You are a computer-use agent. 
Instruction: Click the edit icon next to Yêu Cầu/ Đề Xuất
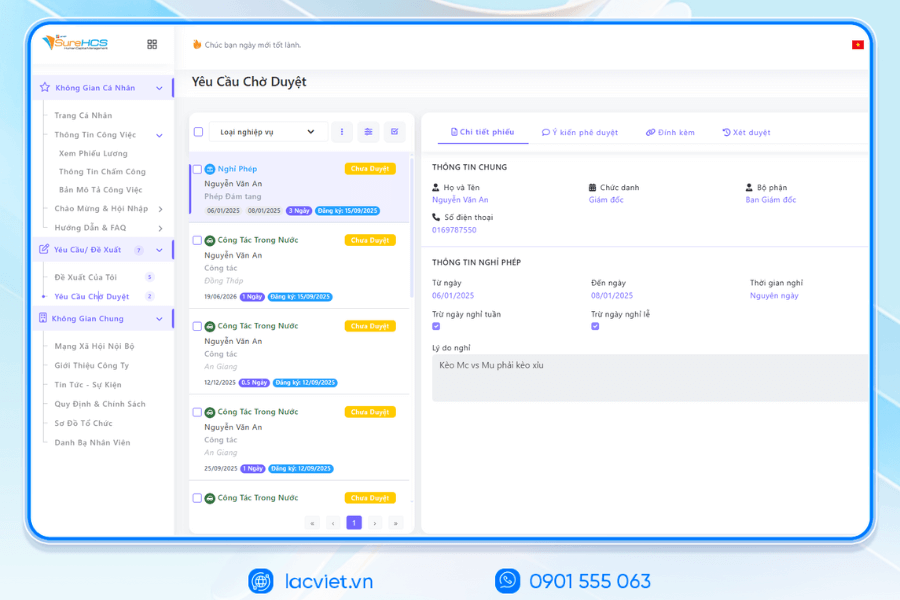point(44,249)
